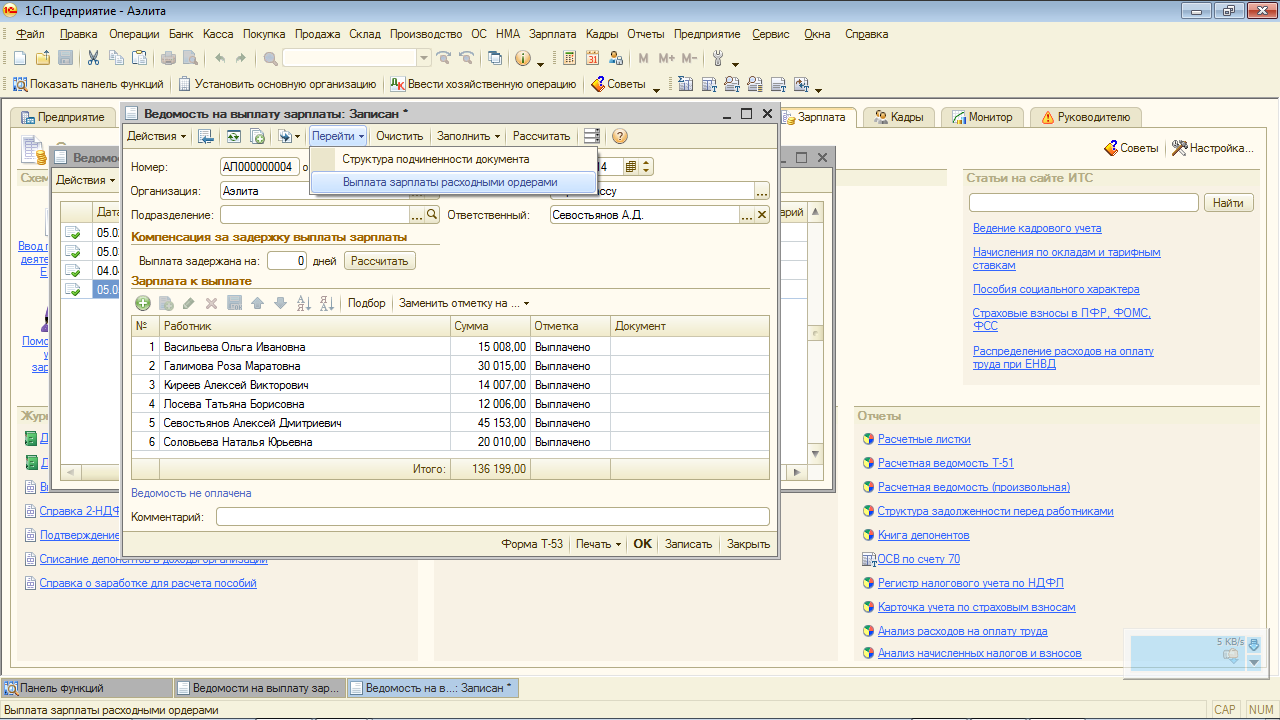Expand the Заполнить dropdown menu
This screenshot has height=720, width=1280.
(x=469, y=136)
